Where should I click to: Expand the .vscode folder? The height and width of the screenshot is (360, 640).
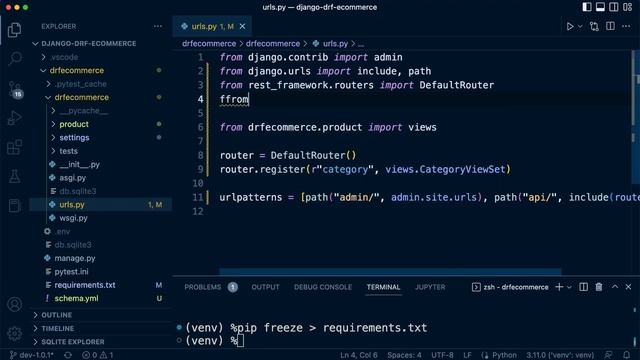pos(64,57)
